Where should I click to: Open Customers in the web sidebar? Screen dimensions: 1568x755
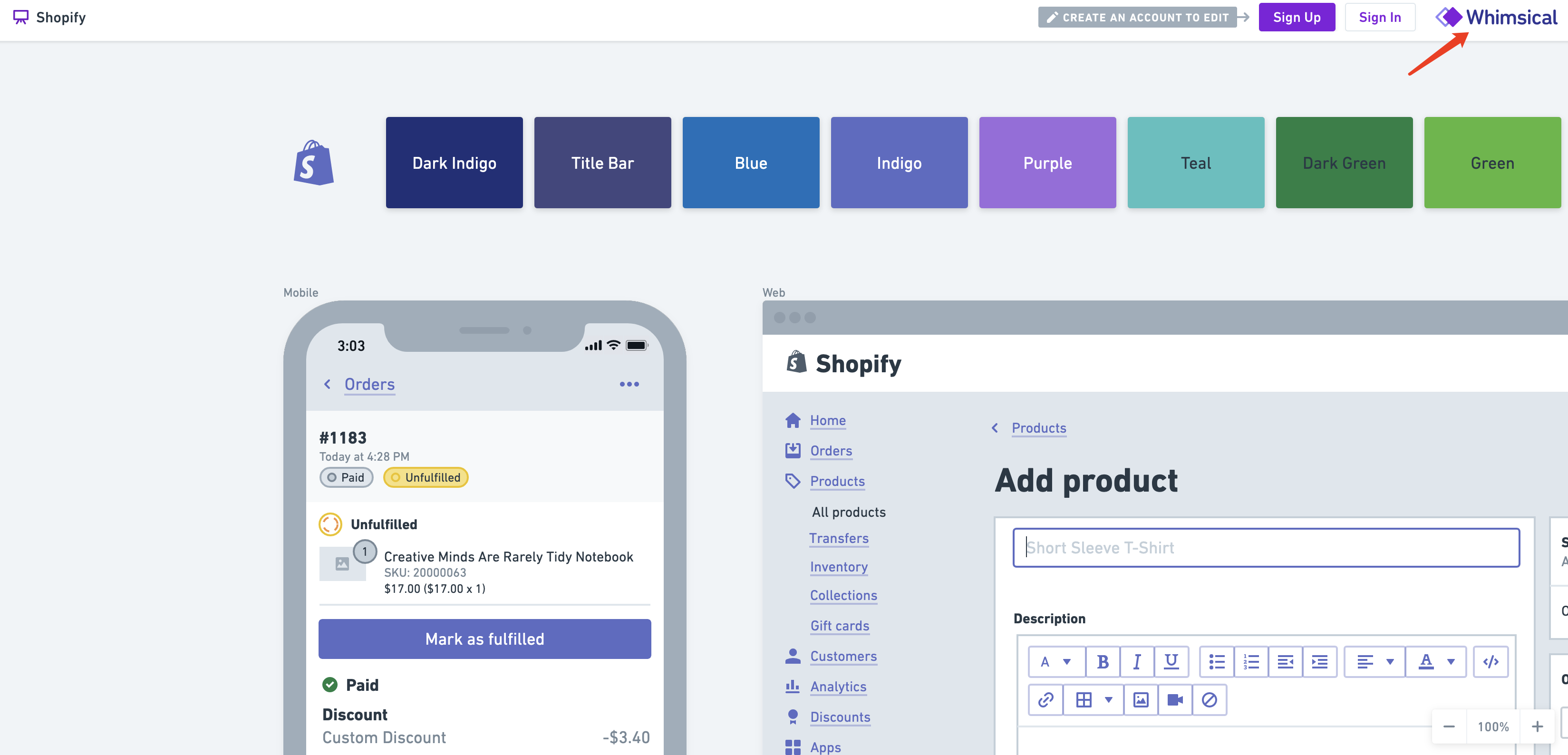[843, 657]
